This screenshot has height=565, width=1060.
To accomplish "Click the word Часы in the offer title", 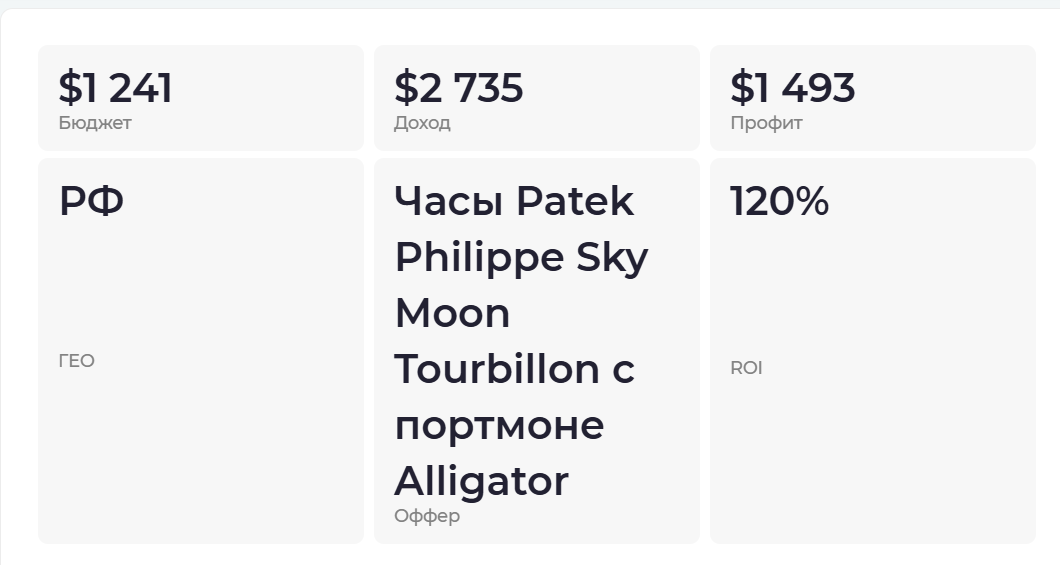I will pyautogui.click(x=448, y=202).
